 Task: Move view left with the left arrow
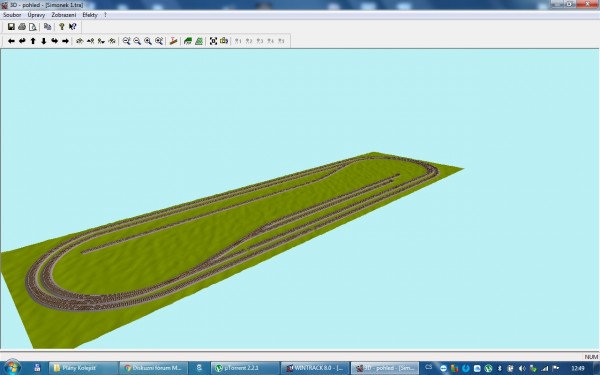click(x=11, y=41)
